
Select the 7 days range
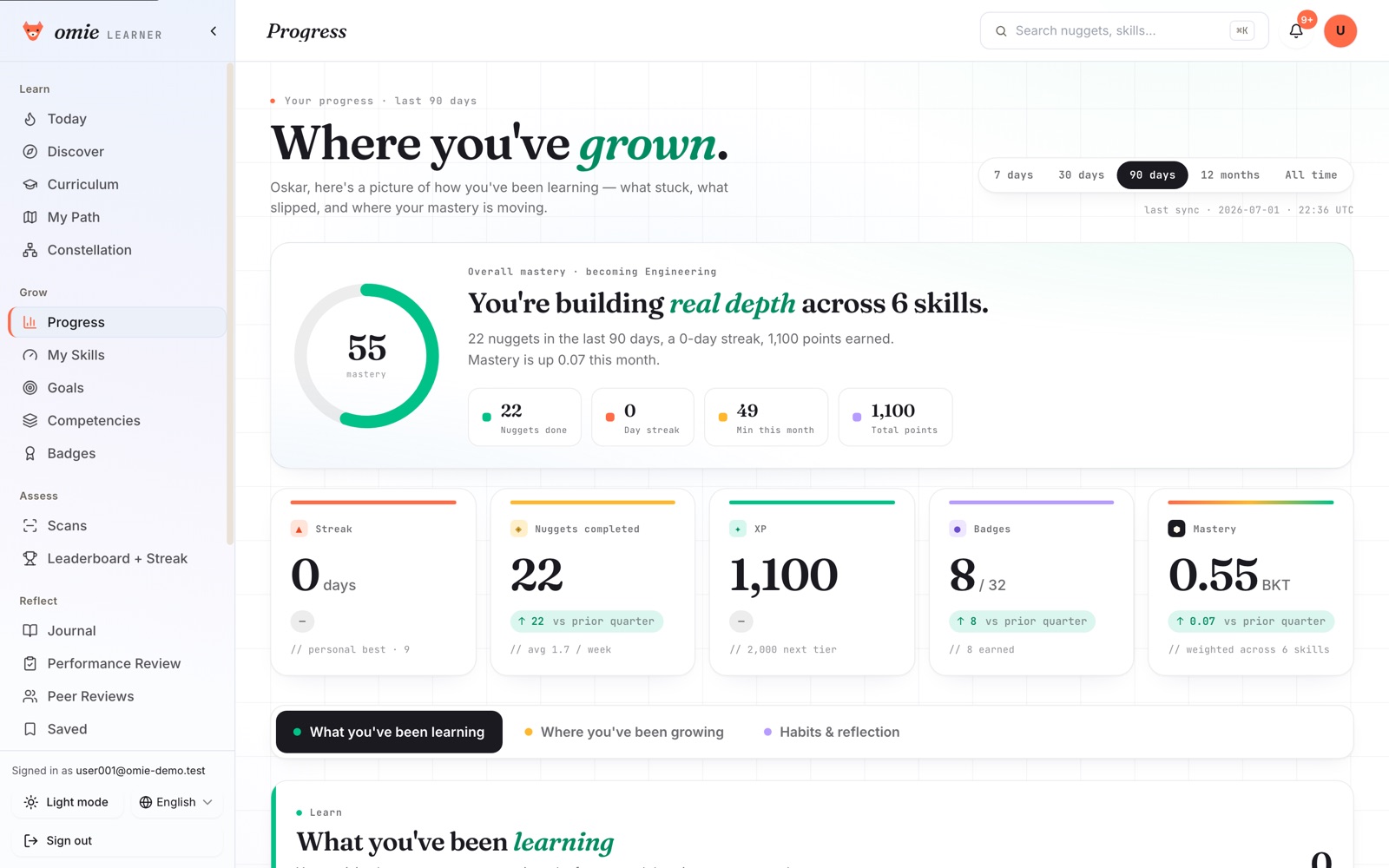1013,174
